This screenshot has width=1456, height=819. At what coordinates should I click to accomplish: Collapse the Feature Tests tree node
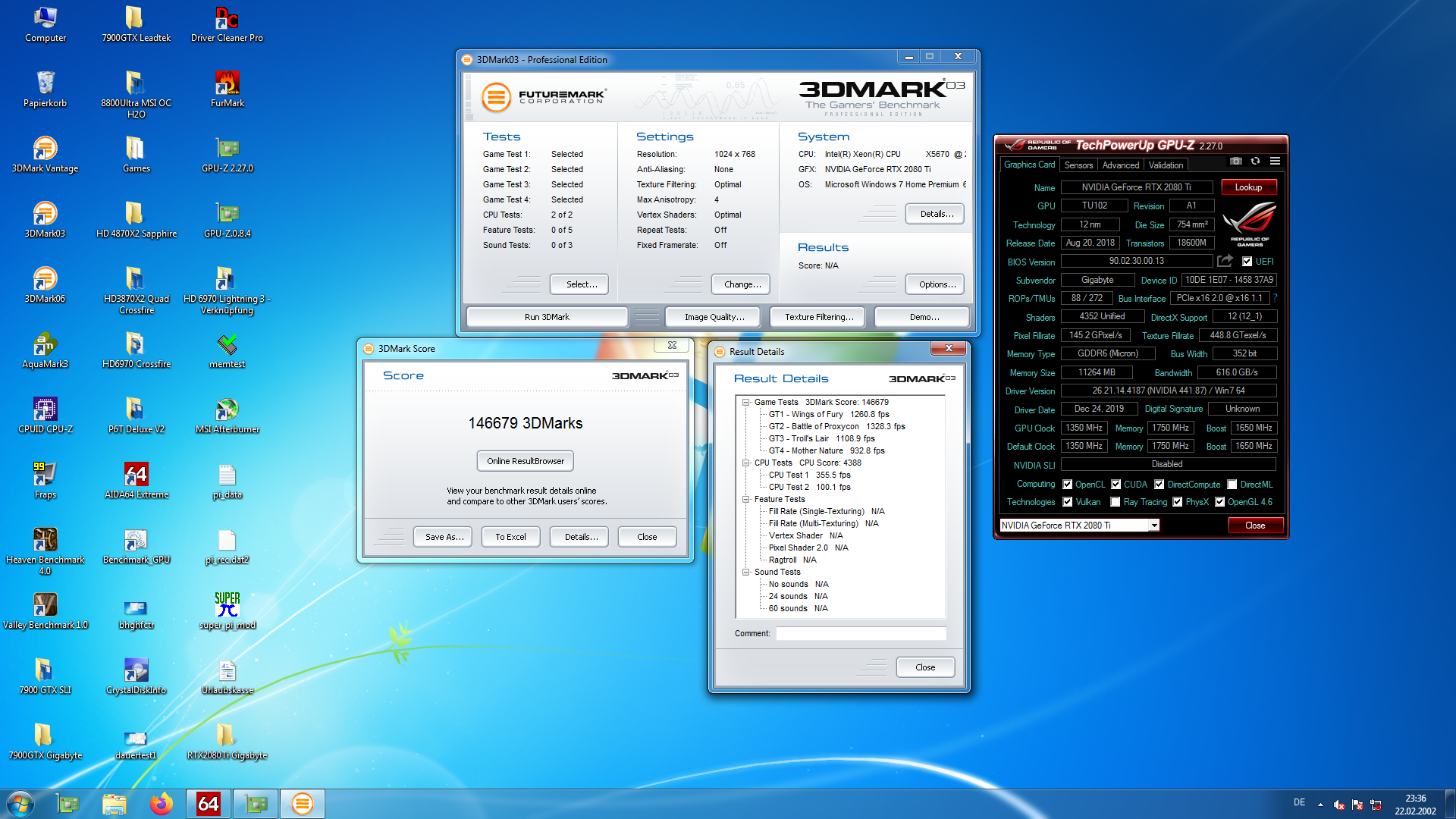tap(746, 500)
